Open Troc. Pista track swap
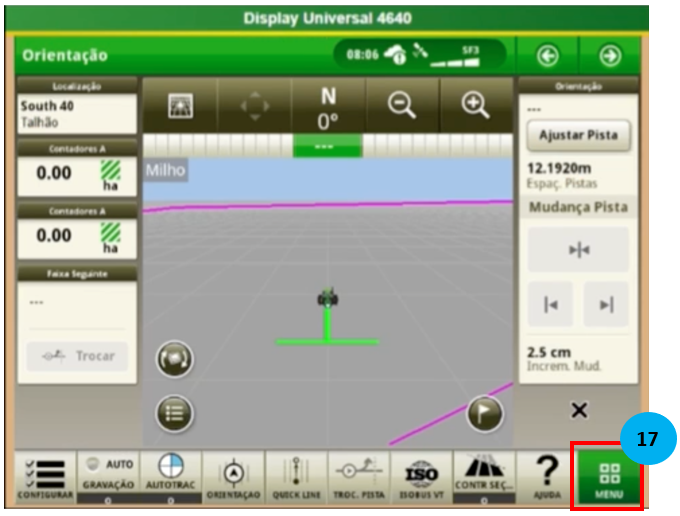 click(358, 476)
